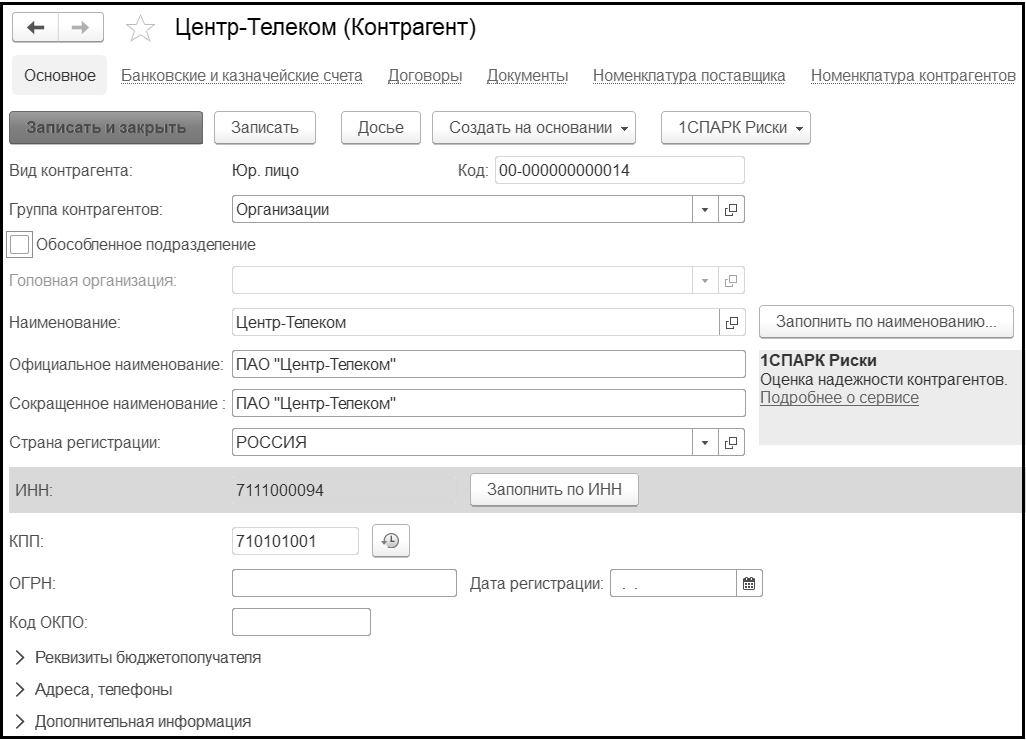Click the ИНН value 7111000094
This screenshot has width=1026, height=740.
(x=279, y=490)
